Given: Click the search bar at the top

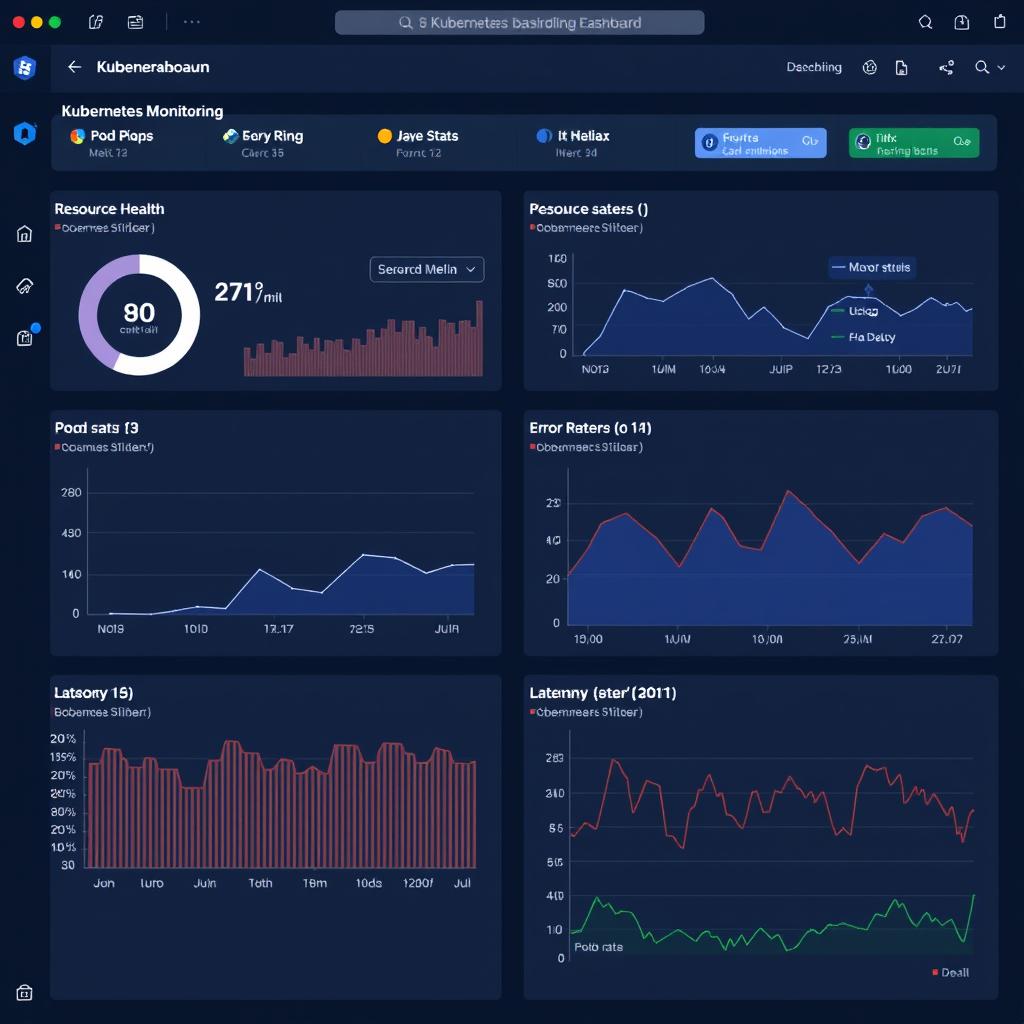Looking at the screenshot, I should [x=518, y=21].
